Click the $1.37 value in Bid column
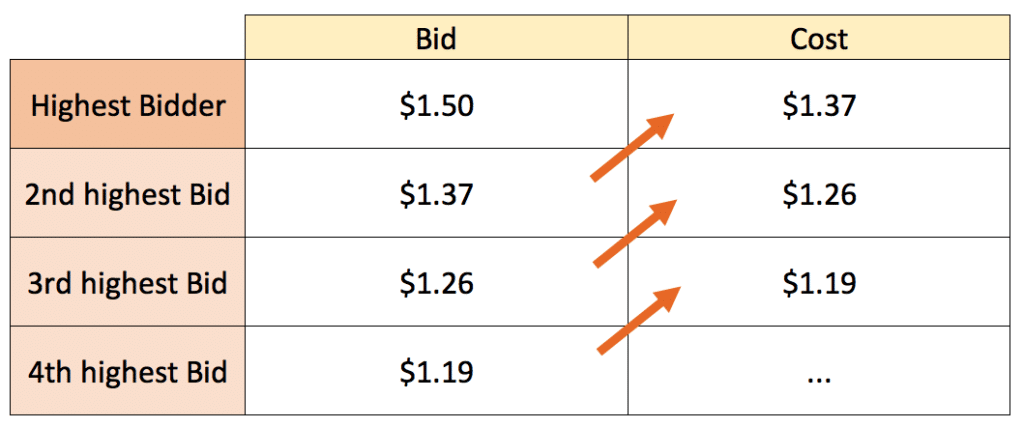 (x=436, y=194)
